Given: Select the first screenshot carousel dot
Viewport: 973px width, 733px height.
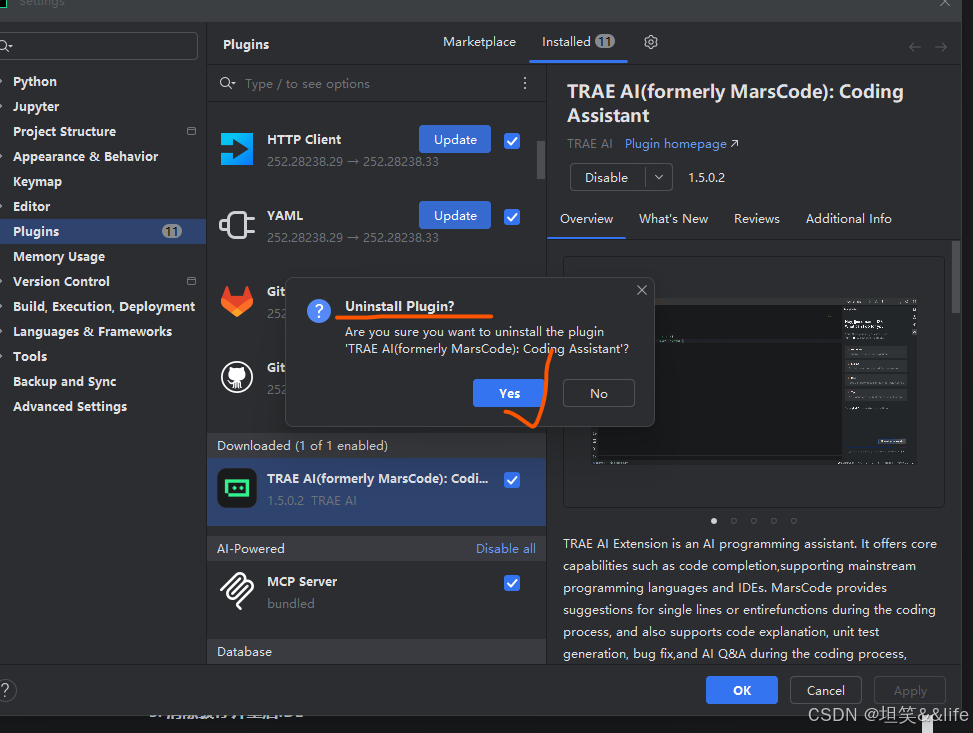Looking at the screenshot, I should point(714,521).
